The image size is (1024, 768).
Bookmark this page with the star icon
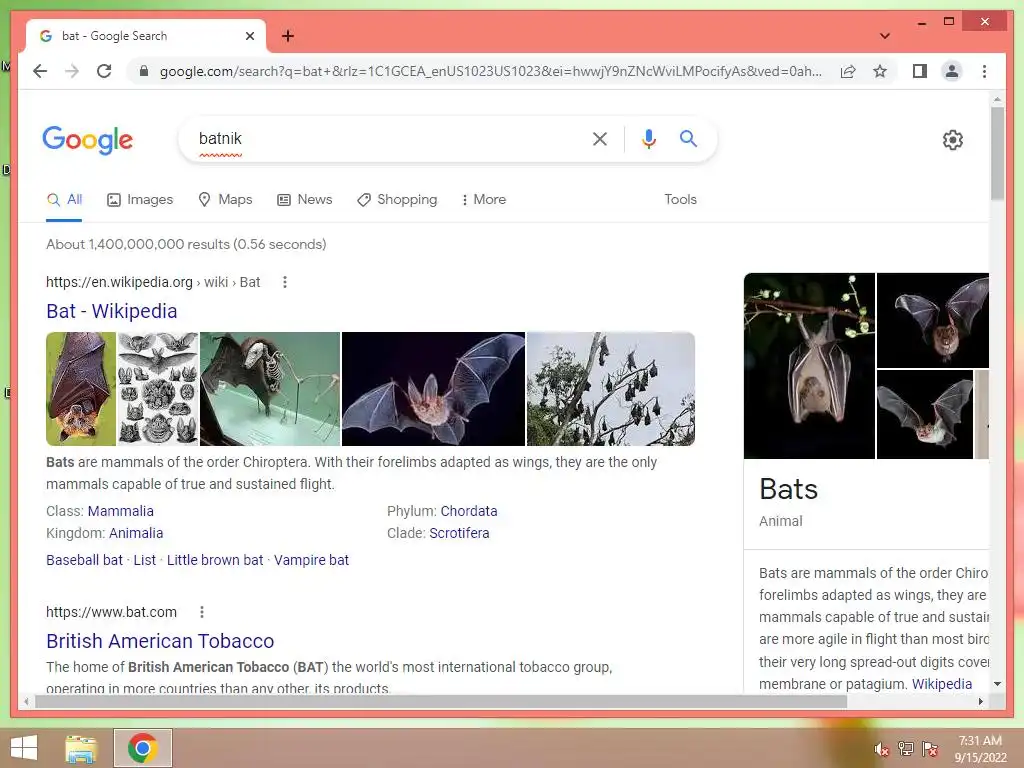tap(880, 71)
